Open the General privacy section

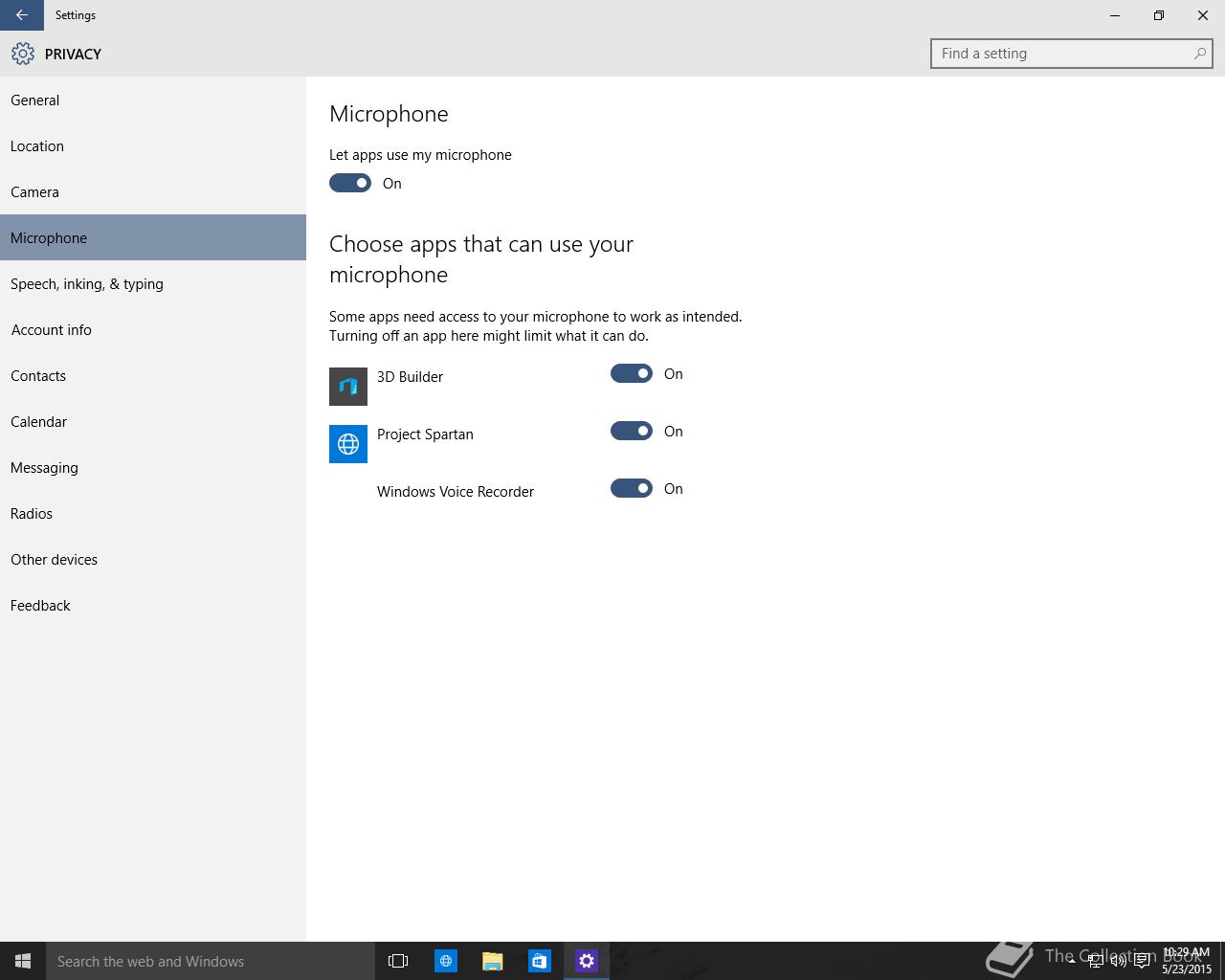click(x=153, y=100)
